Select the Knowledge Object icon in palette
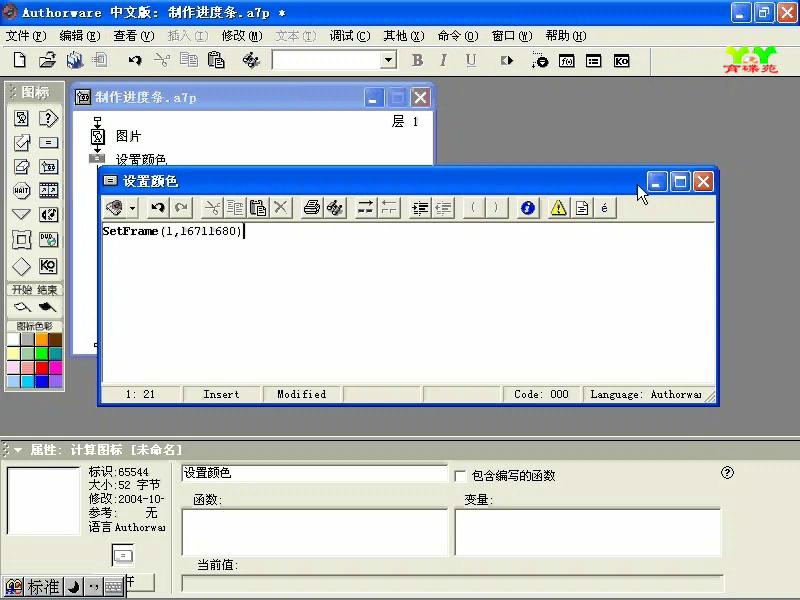 [x=48, y=266]
